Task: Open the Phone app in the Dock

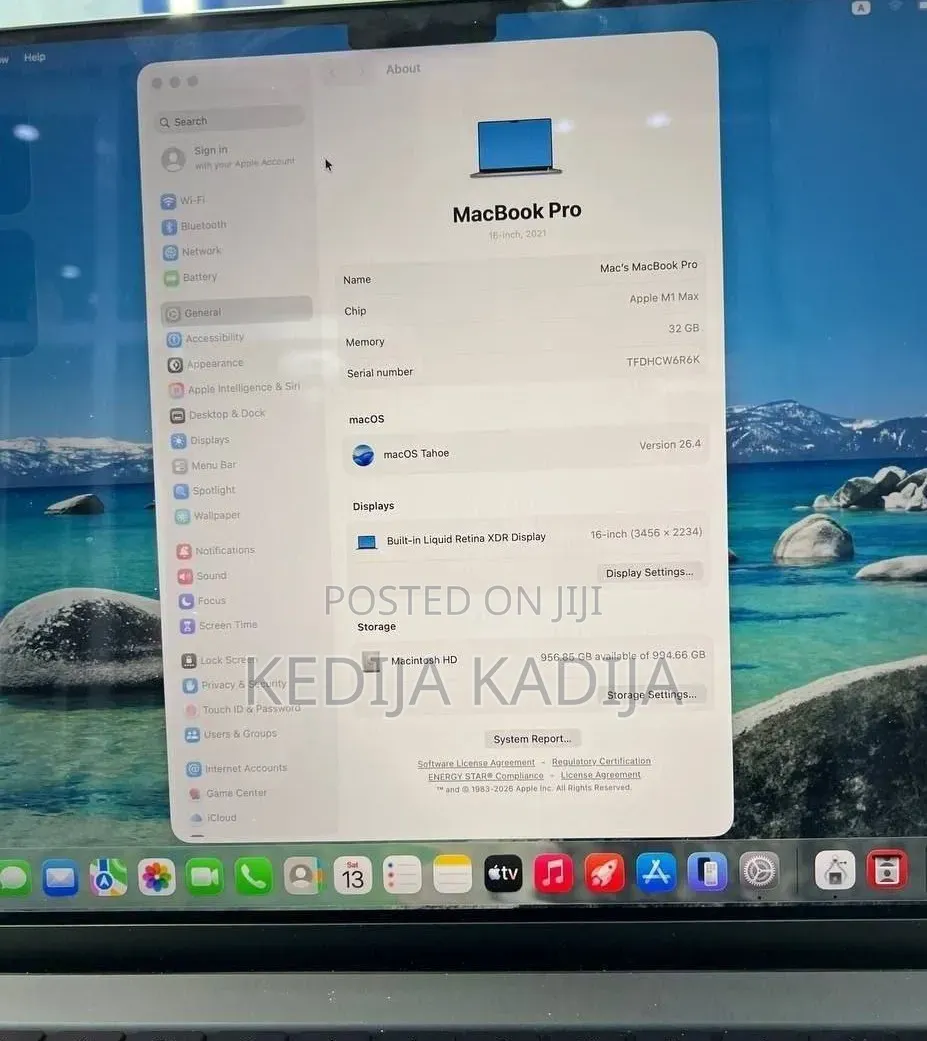Action: pos(253,876)
